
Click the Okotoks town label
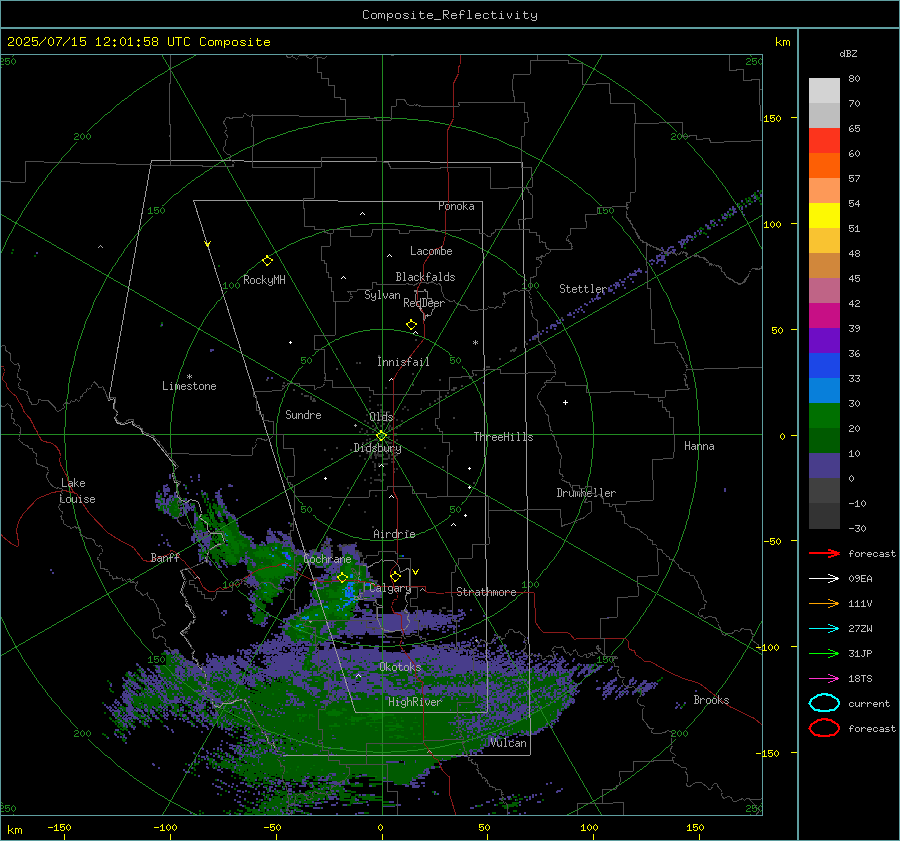coord(400,667)
